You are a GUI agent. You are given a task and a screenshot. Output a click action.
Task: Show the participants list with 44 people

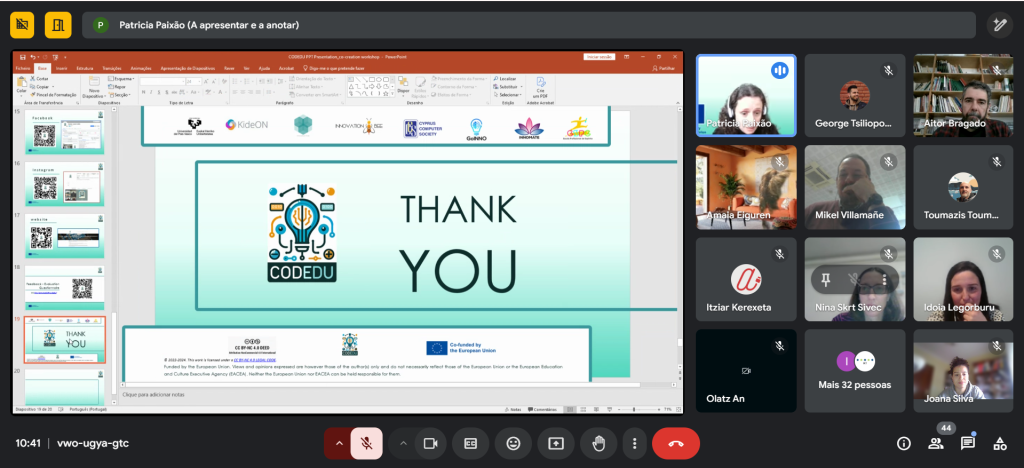(936, 443)
